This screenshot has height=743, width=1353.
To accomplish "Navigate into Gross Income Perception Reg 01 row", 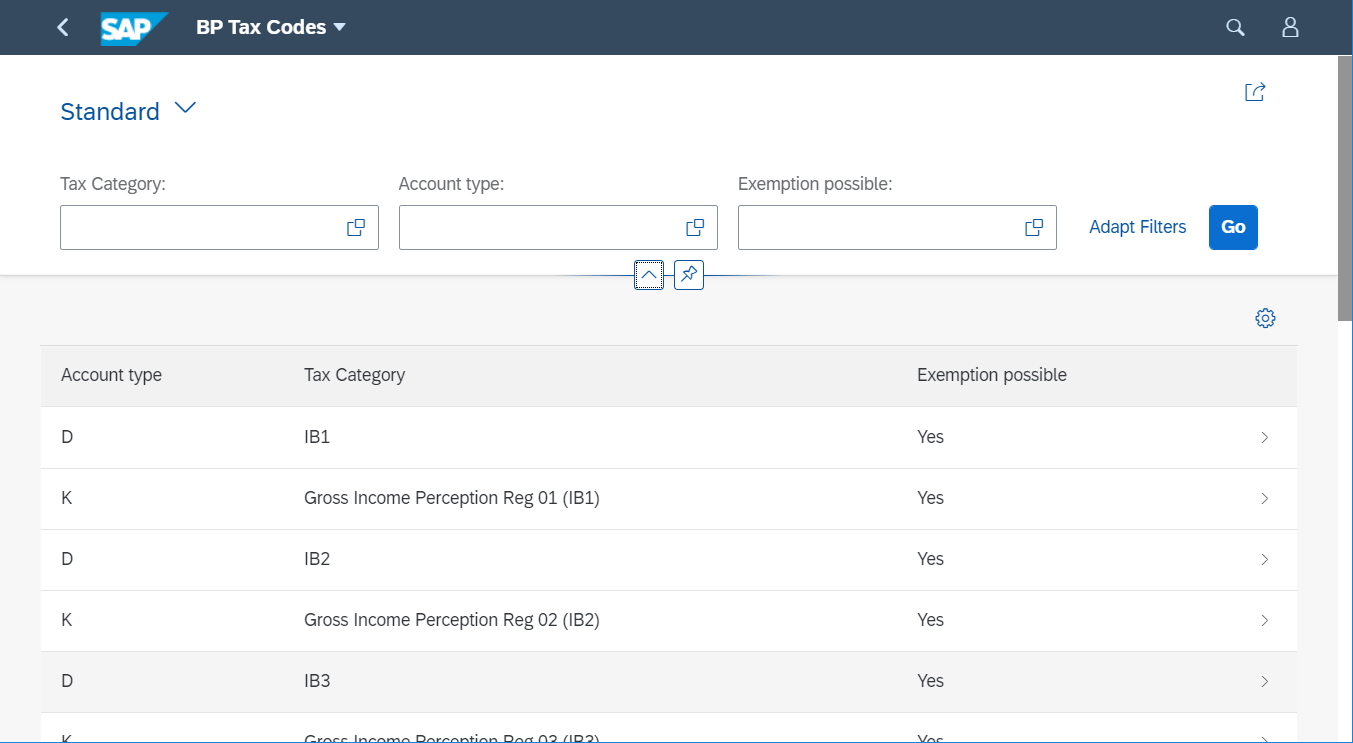I will pos(1264,498).
